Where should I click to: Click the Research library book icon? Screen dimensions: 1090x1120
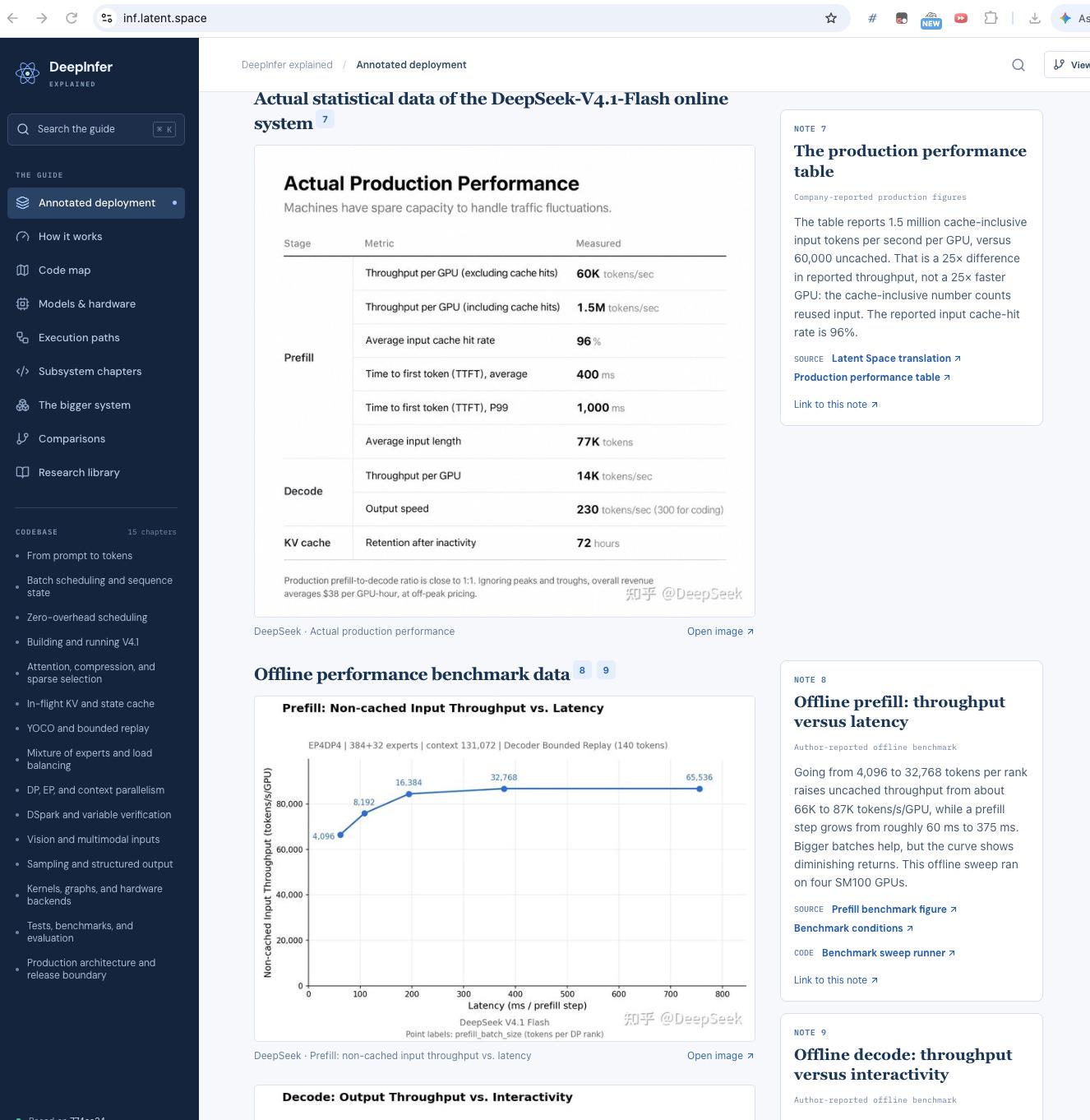[23, 473]
